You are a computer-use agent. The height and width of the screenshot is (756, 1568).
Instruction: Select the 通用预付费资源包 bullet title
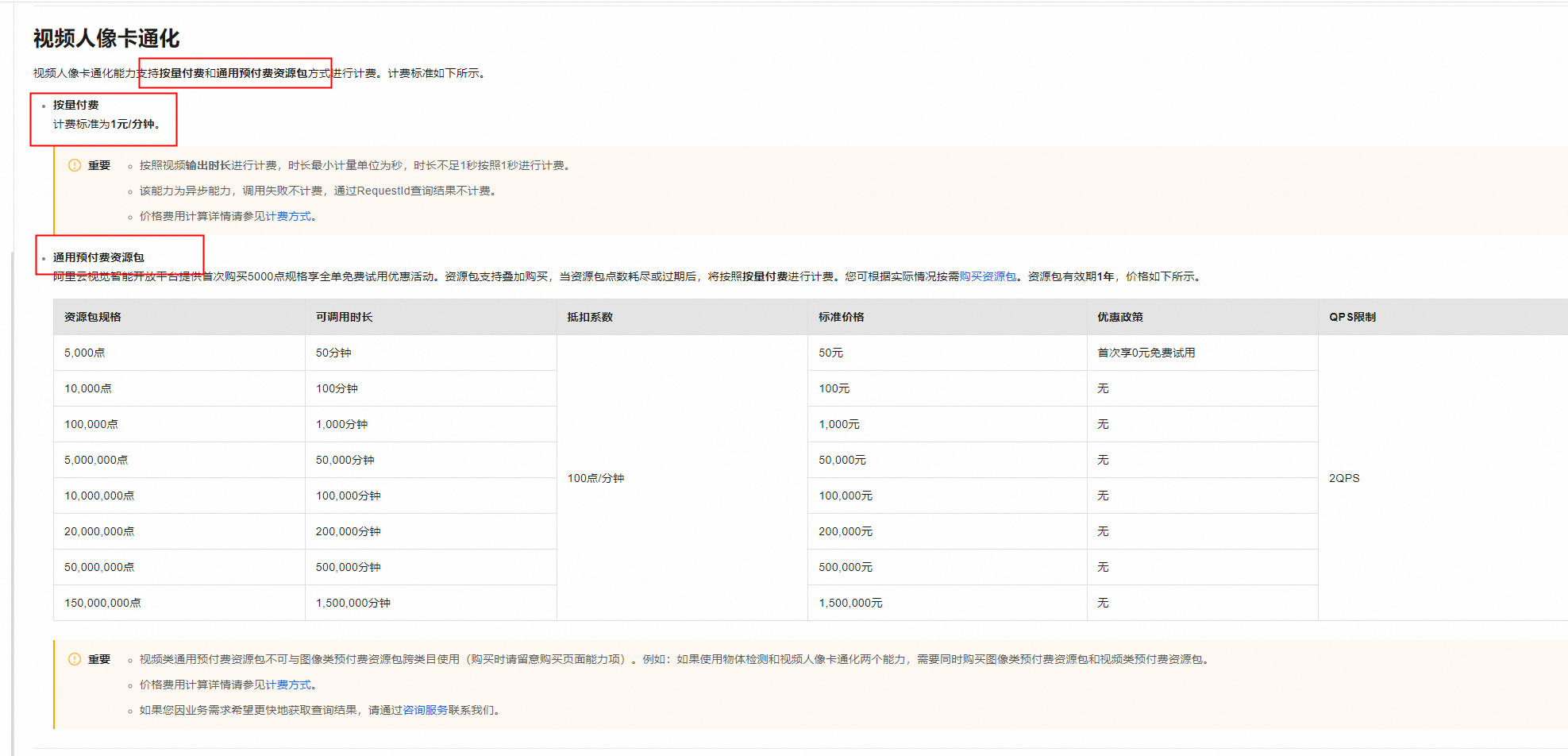(x=98, y=257)
